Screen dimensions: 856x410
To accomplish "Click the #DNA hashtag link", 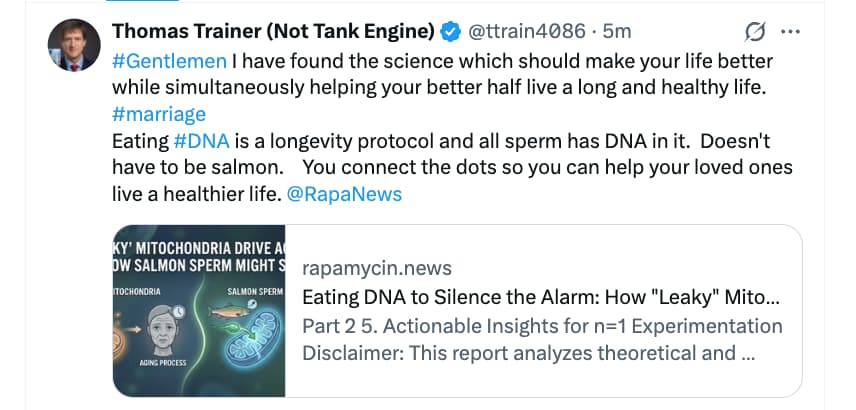I will pos(197,141).
